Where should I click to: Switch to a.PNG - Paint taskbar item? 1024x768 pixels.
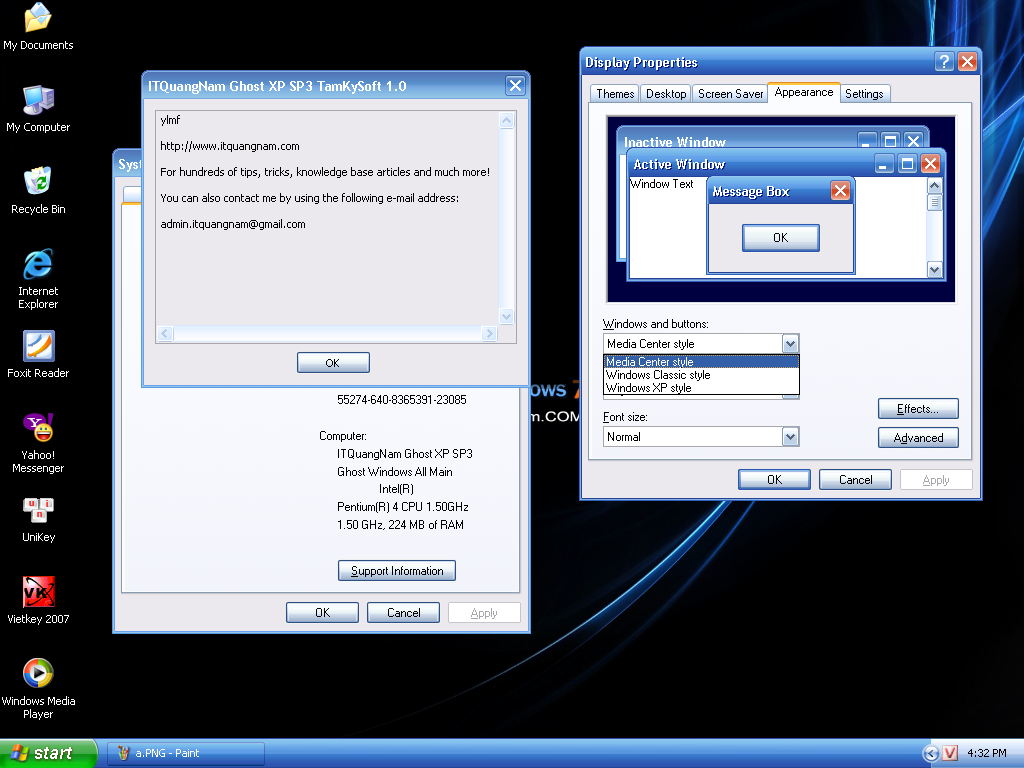click(x=186, y=753)
